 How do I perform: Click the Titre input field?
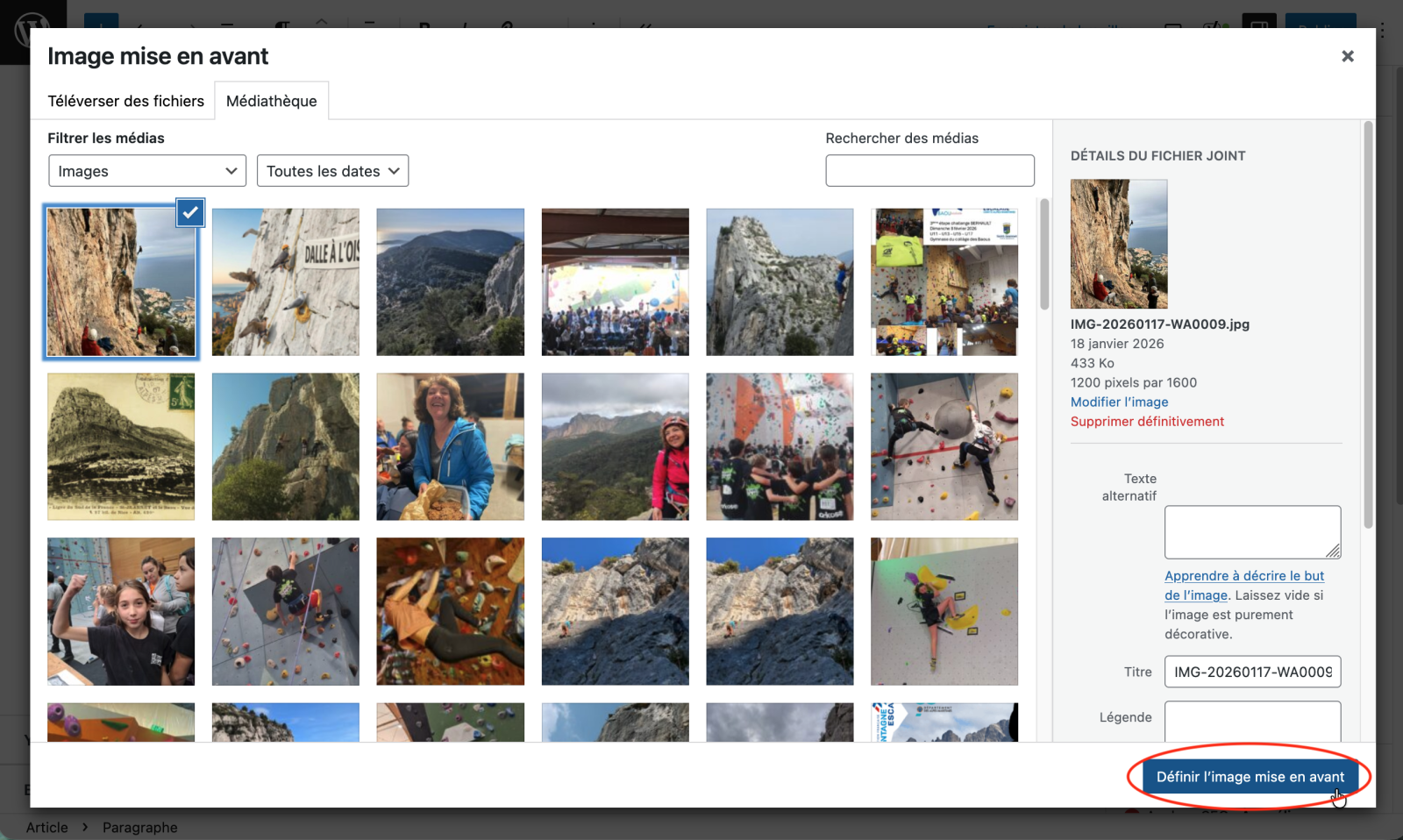point(1251,672)
